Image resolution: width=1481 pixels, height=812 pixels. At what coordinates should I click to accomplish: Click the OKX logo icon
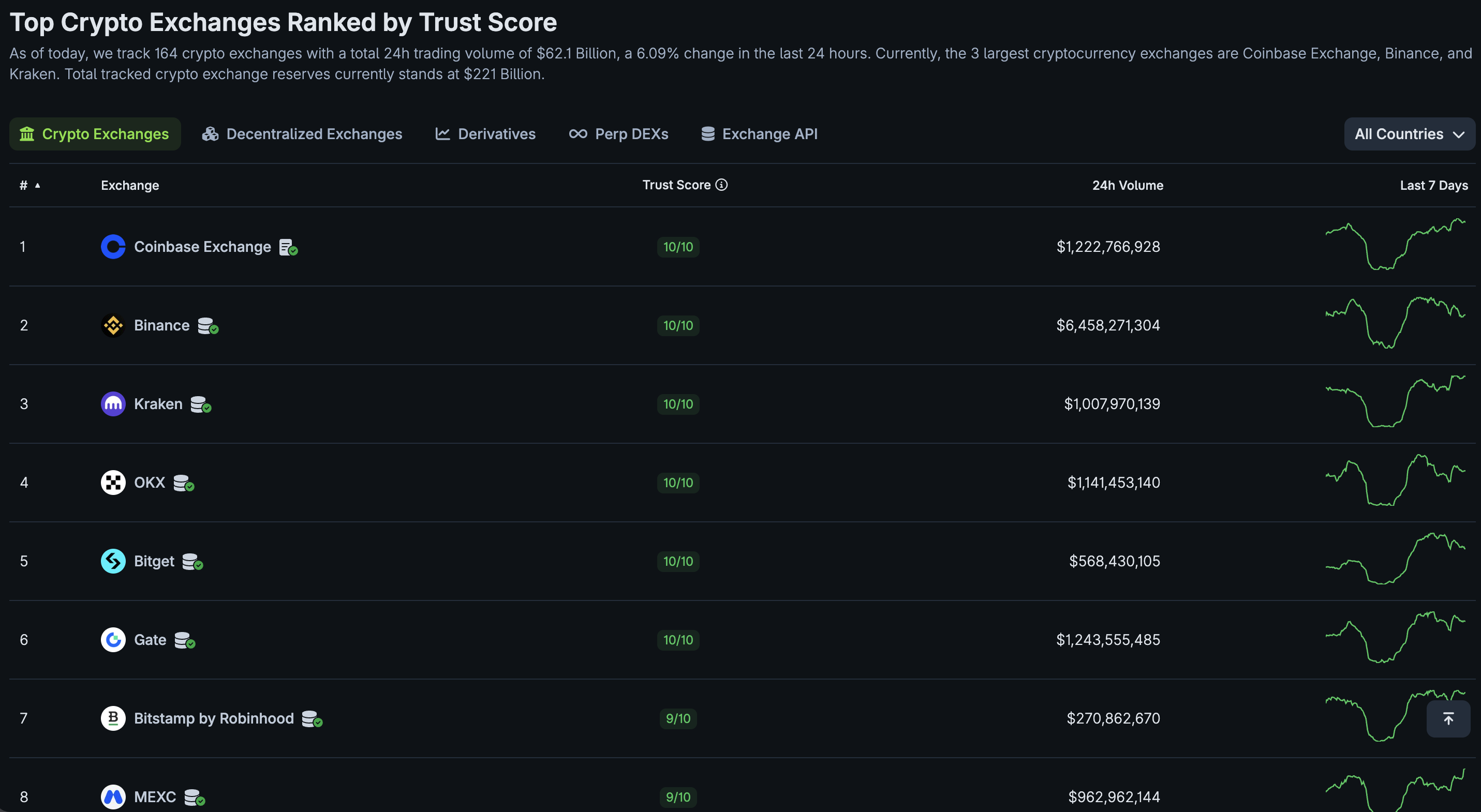pos(113,483)
